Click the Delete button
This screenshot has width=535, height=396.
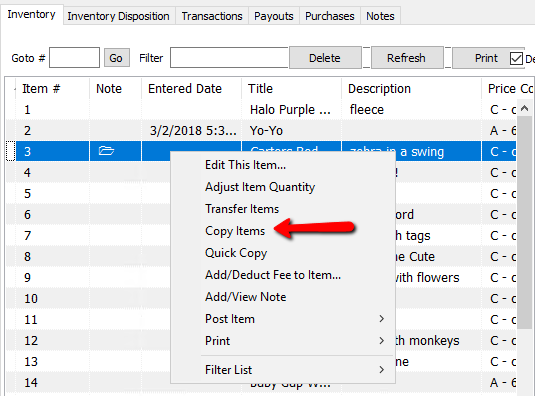point(325,58)
